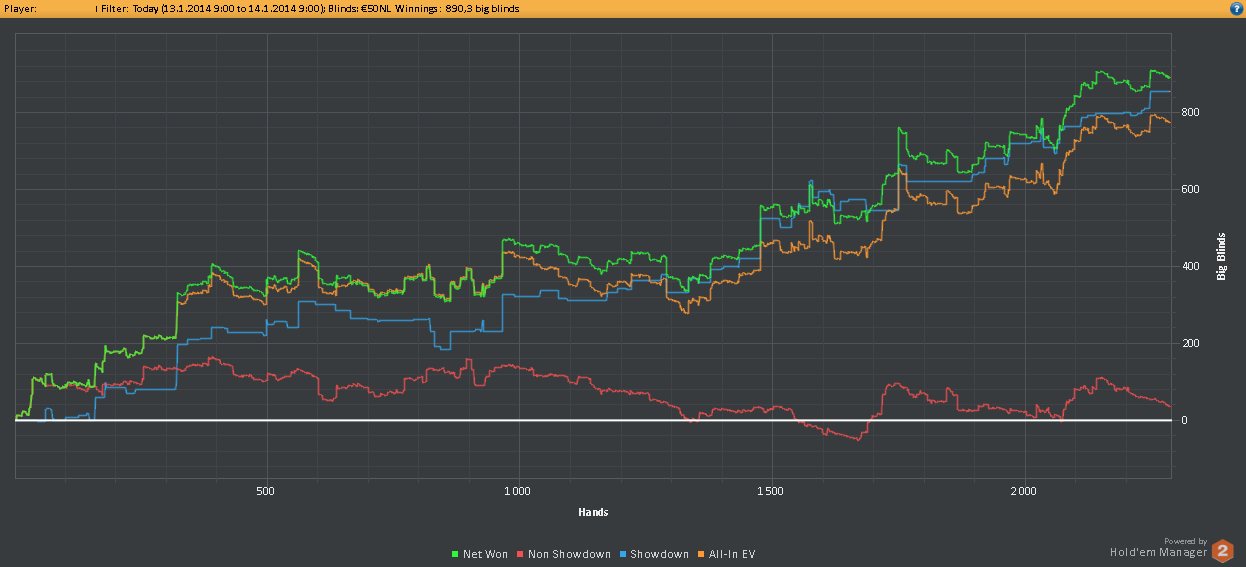The image size is (1246, 567).
Task: Open the Hold'em Manager text link
Action: coord(1158,551)
